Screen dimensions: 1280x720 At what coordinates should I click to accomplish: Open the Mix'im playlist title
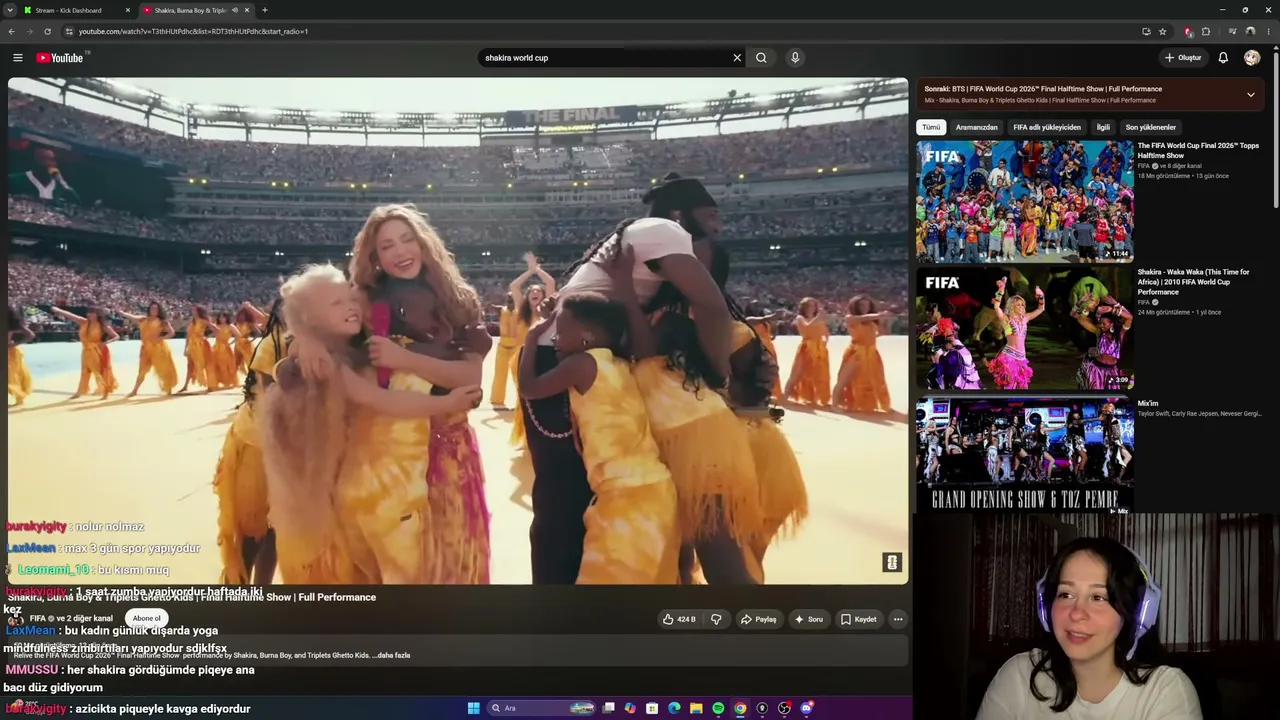[x=1148, y=403]
